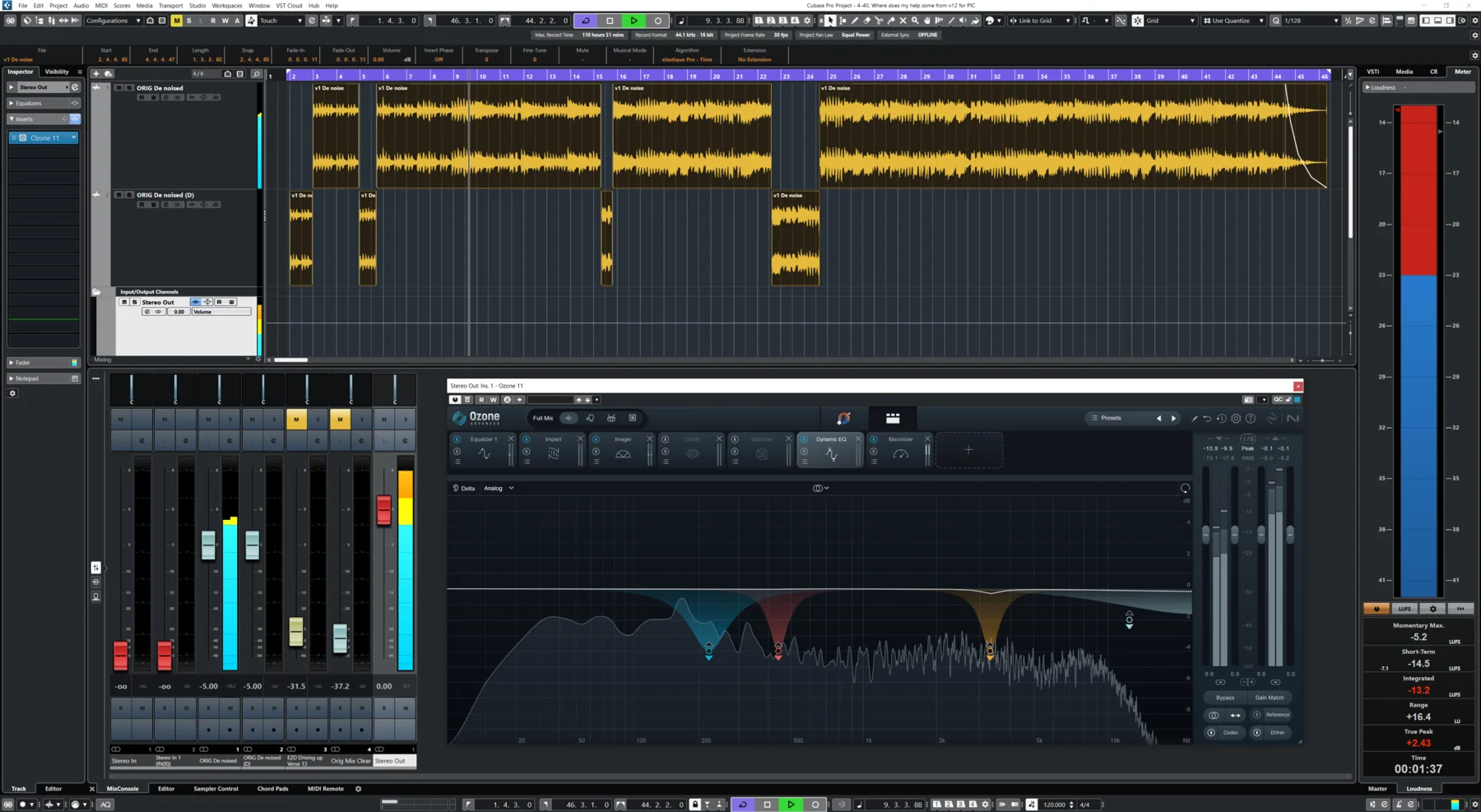Viewport: 1481px width, 812px height.
Task: Toggle Ozone Gain Match
Action: point(1270,698)
